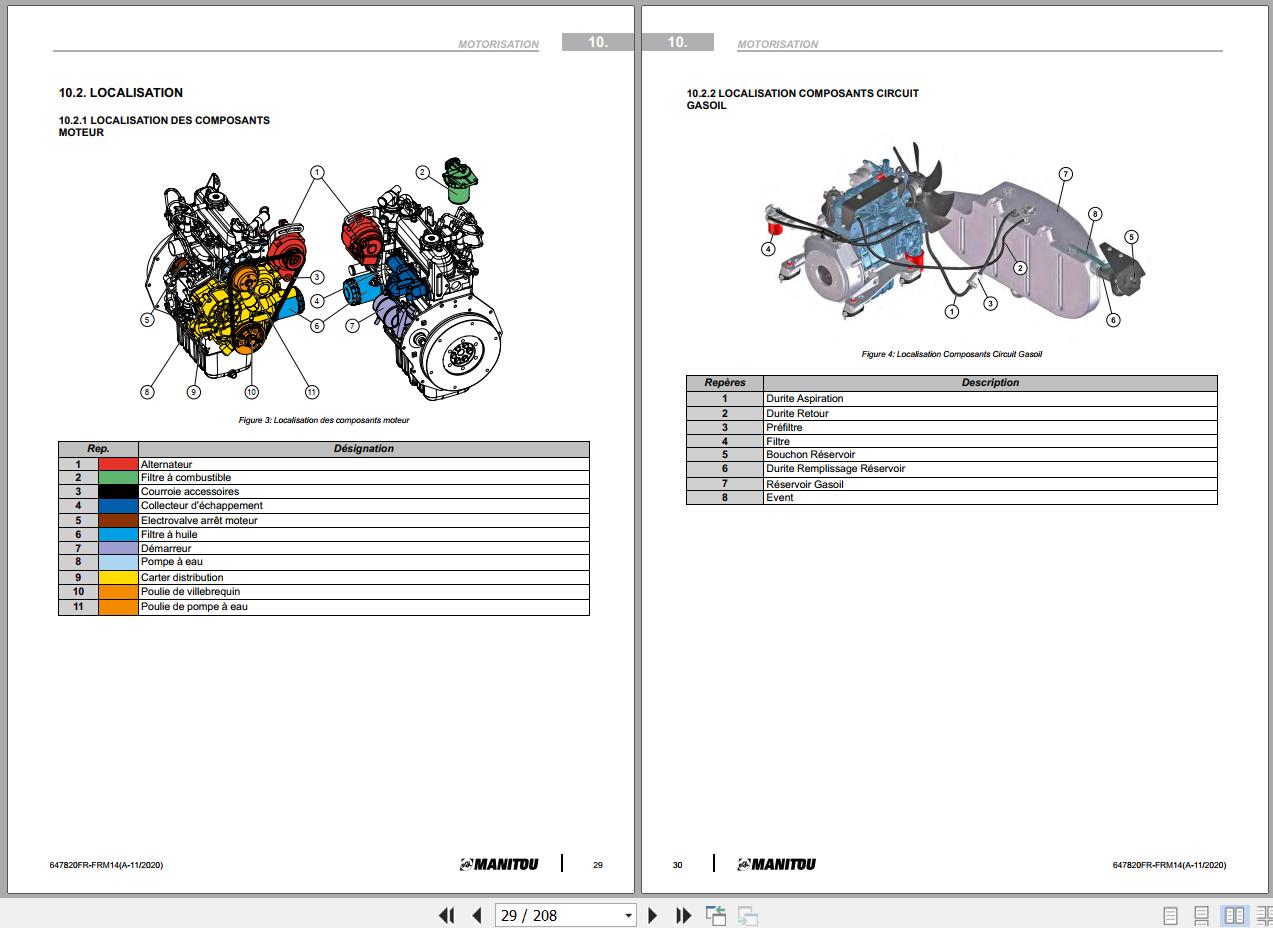Click Durite Aspiration in the right table
This screenshot has height=928, width=1273.
[x=804, y=398]
